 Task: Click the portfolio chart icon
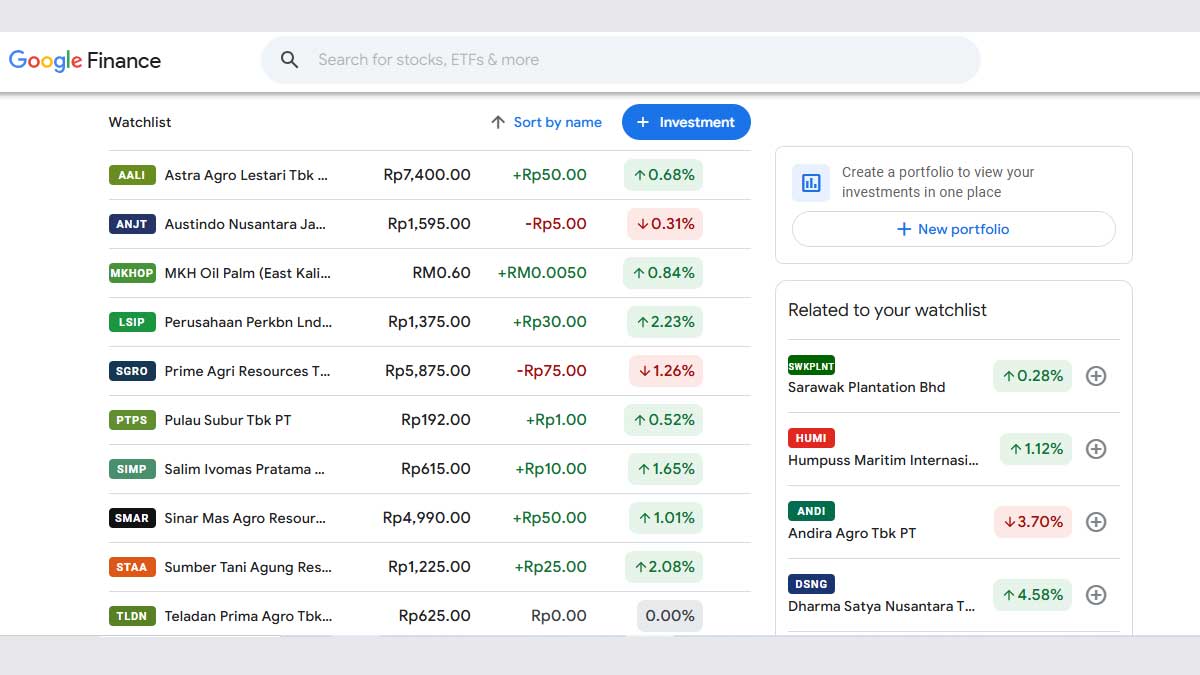pos(811,182)
